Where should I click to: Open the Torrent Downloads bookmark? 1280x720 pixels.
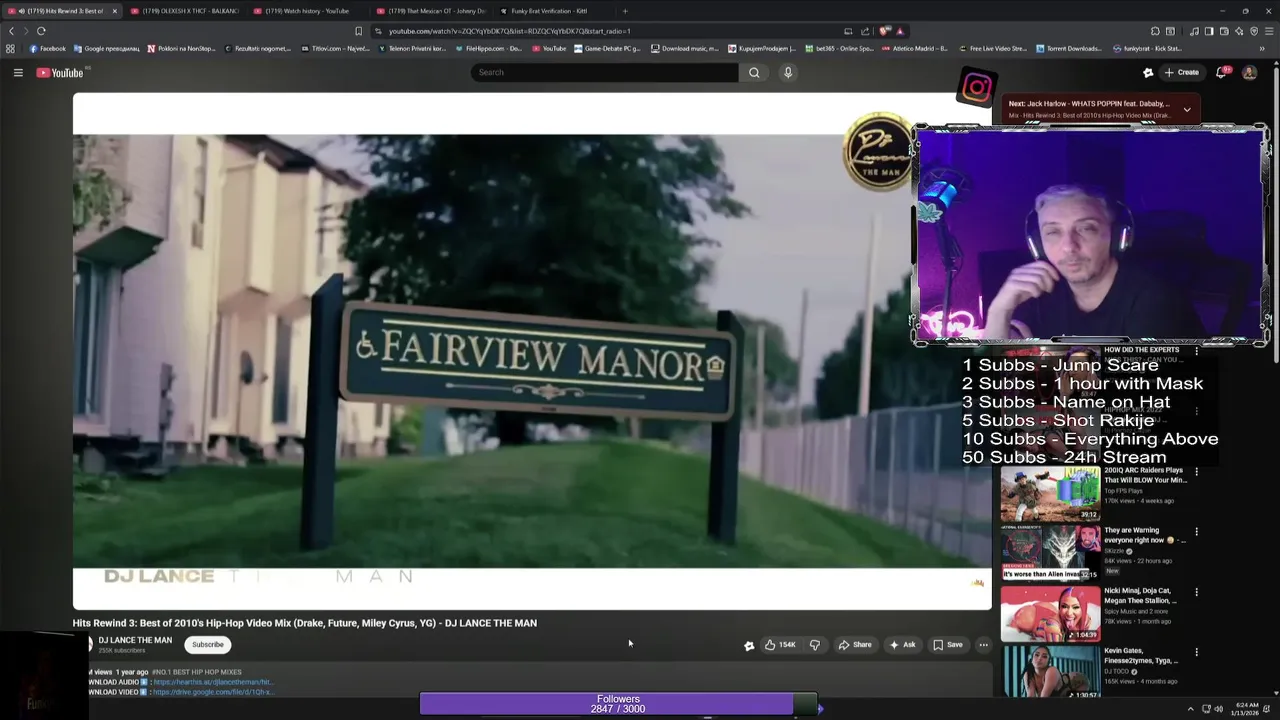(1069, 48)
